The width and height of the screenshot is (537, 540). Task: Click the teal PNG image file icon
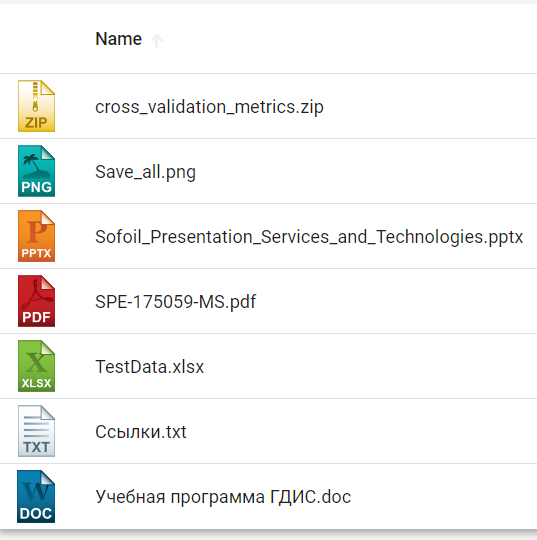(36, 171)
